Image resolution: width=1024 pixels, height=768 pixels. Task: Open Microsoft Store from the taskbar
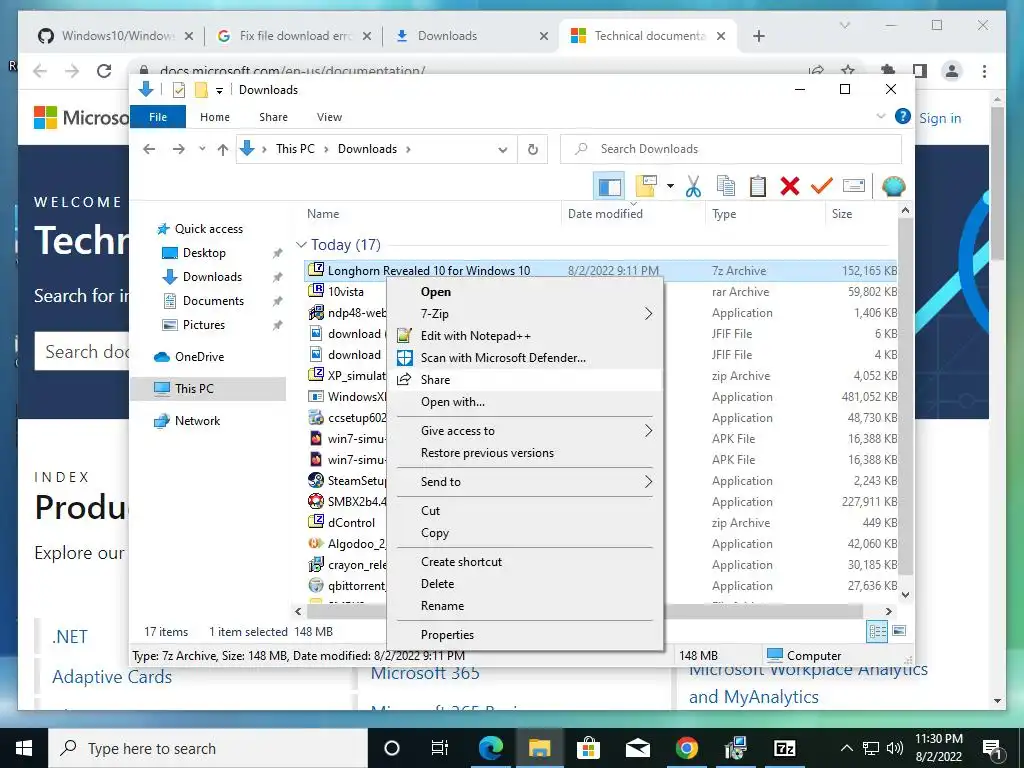coord(588,748)
